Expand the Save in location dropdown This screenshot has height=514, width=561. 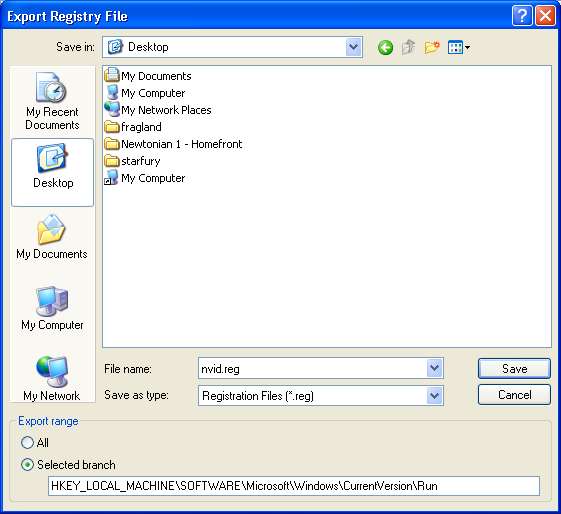click(x=353, y=47)
